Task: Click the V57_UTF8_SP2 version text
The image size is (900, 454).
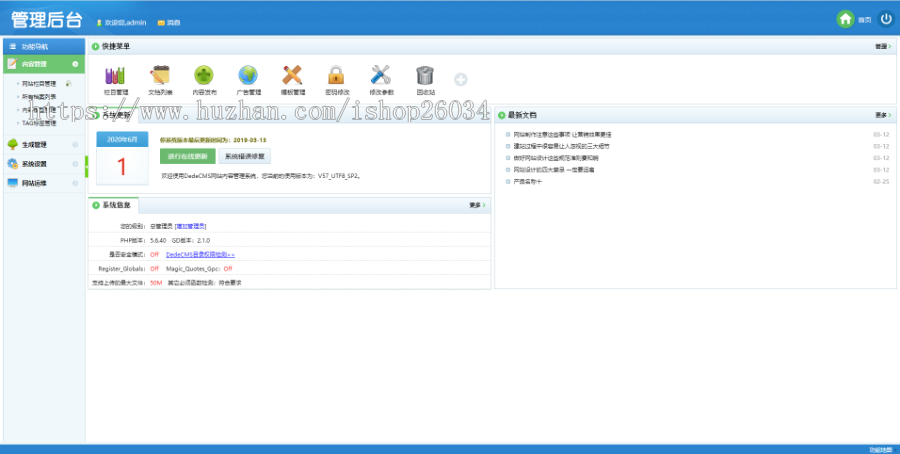Action: click(x=339, y=176)
